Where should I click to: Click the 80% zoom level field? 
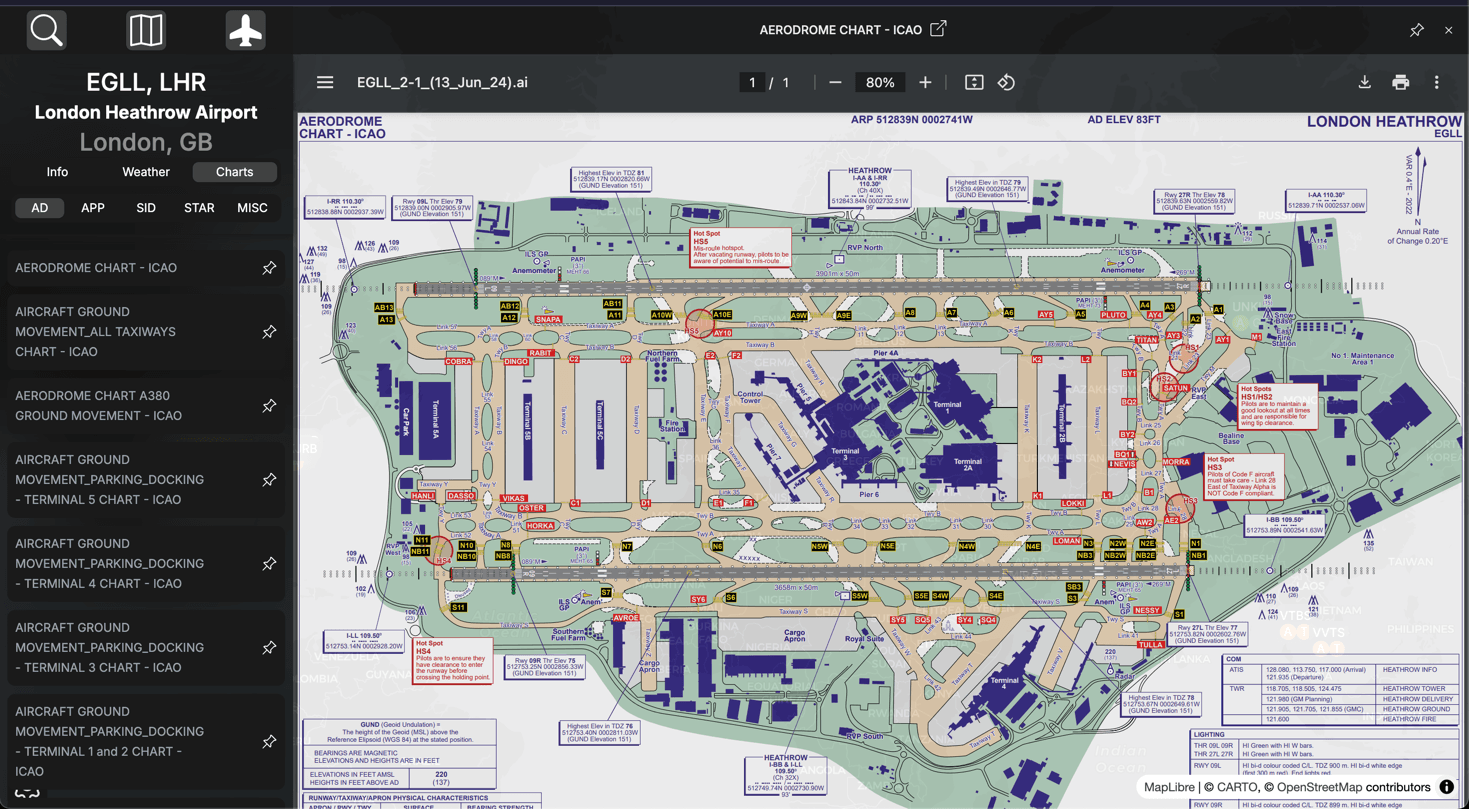(880, 83)
